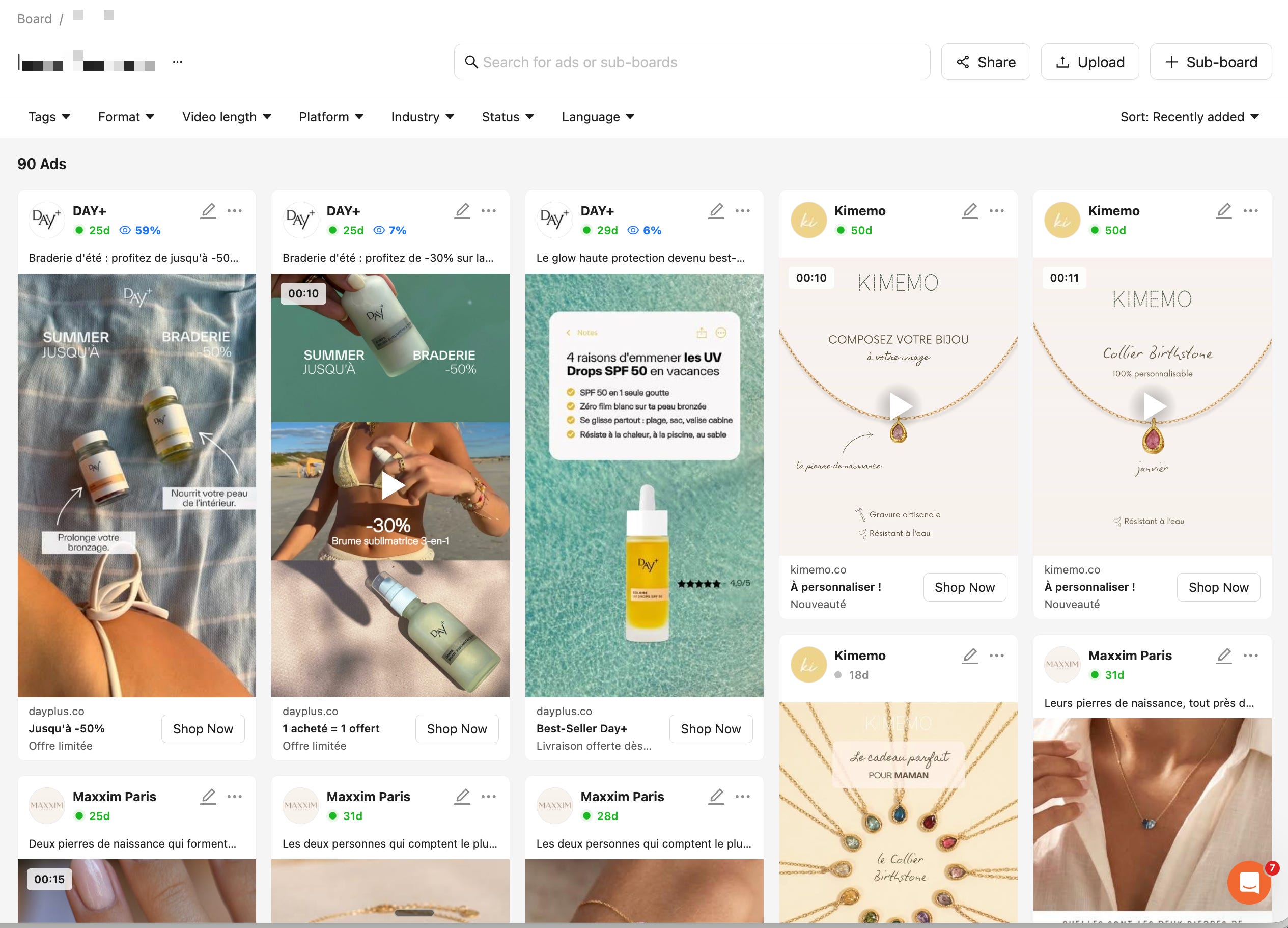Open more options on the DAY+ 29d ad

pyautogui.click(x=742, y=211)
